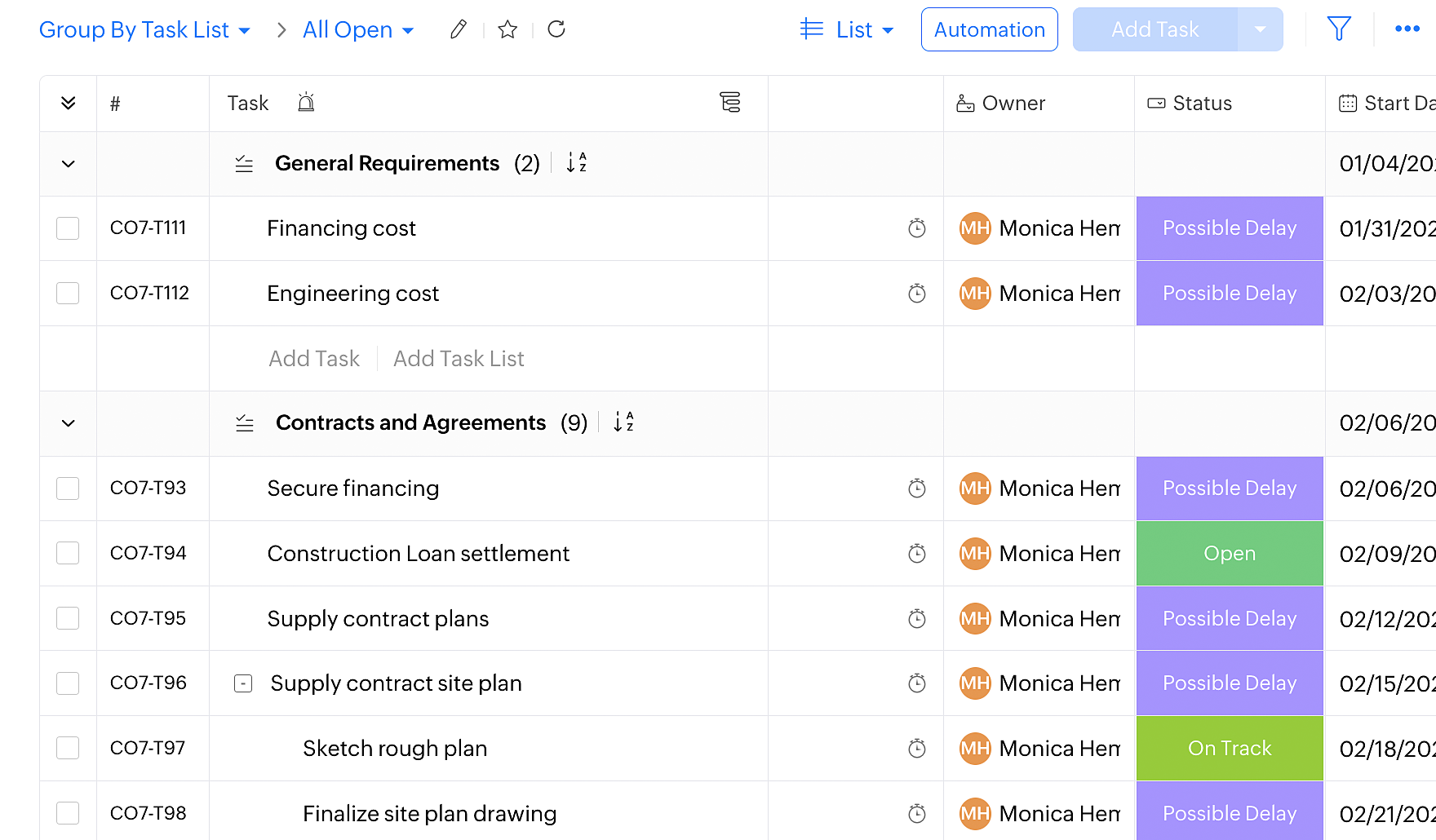Select the checkbox for CO7-T94
The width and height of the screenshot is (1436, 840).
[68, 554]
